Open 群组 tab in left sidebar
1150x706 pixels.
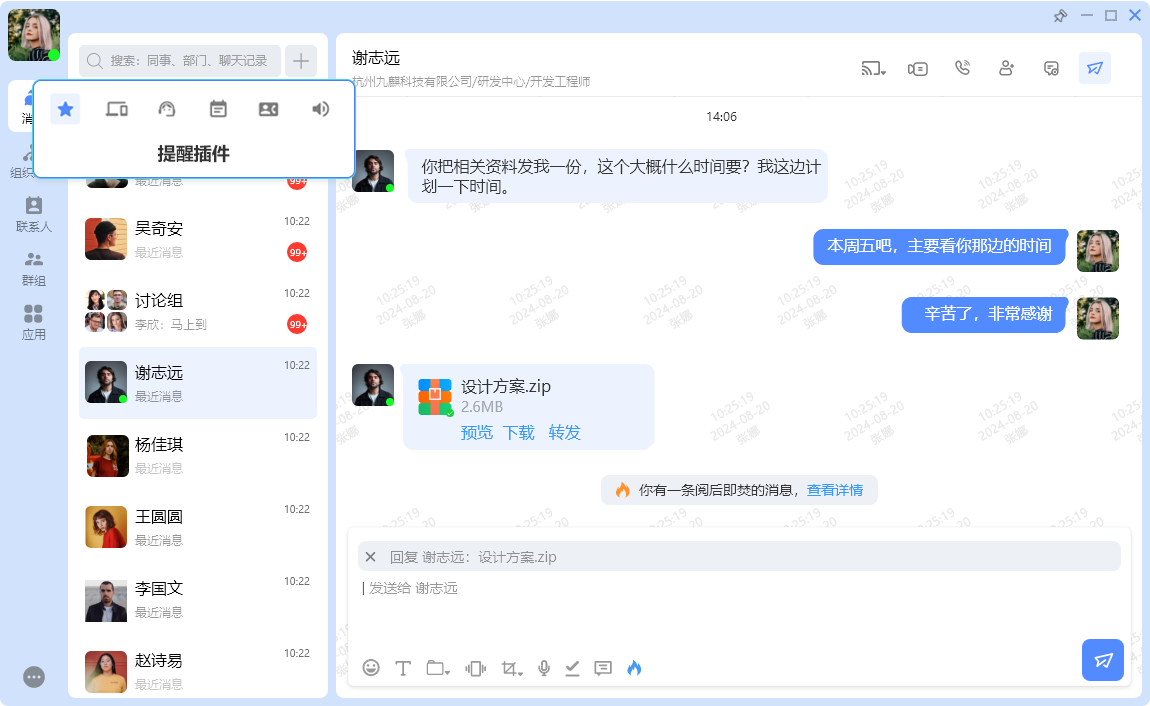(x=34, y=268)
